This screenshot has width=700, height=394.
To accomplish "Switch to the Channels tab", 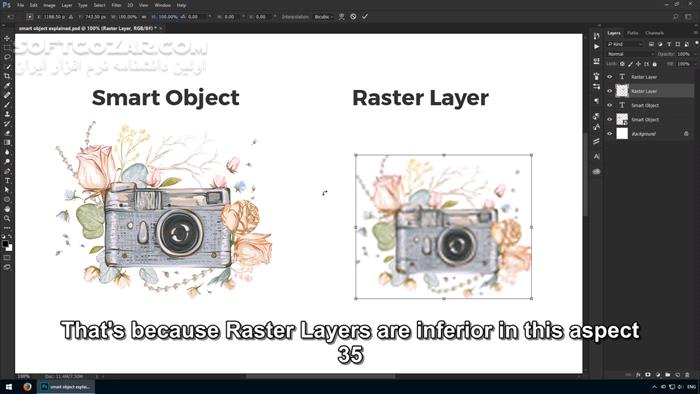I will click(654, 33).
